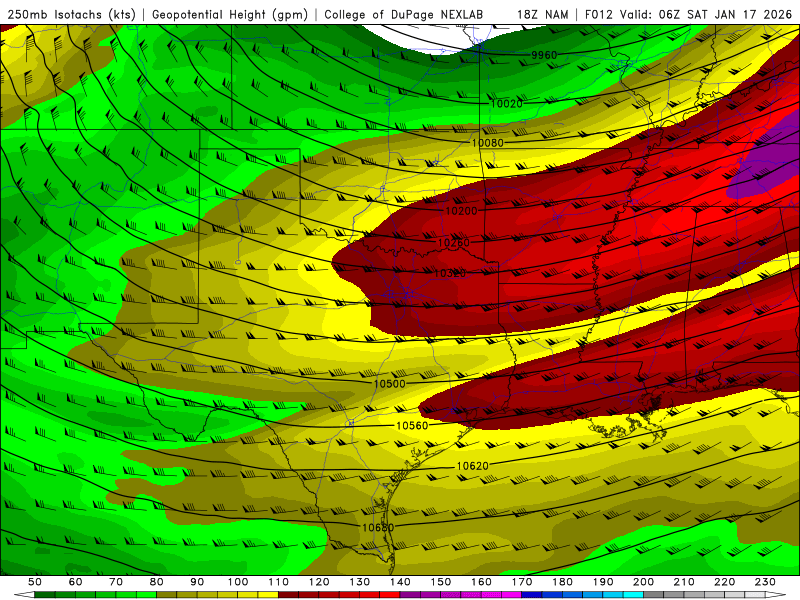
Task: Pick the cyan swatch just before 200
Action: tap(633, 595)
